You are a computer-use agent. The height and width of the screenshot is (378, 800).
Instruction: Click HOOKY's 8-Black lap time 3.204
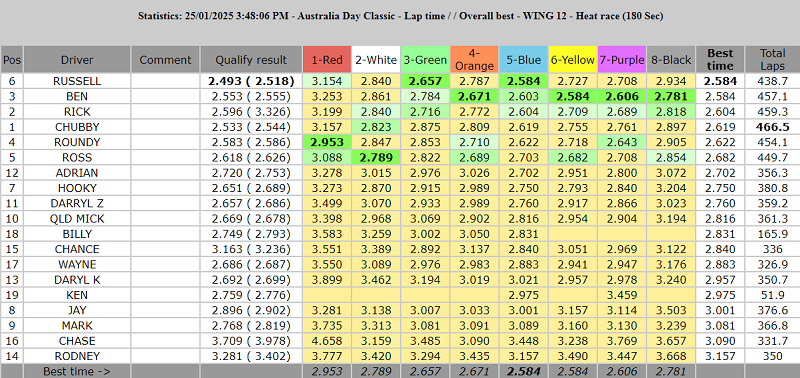point(671,188)
